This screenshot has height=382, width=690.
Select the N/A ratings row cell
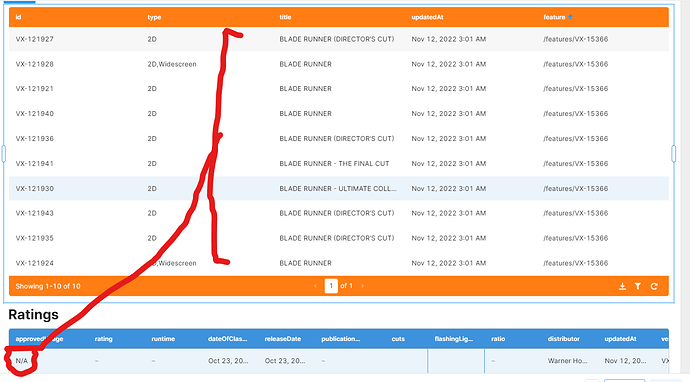pos(22,361)
